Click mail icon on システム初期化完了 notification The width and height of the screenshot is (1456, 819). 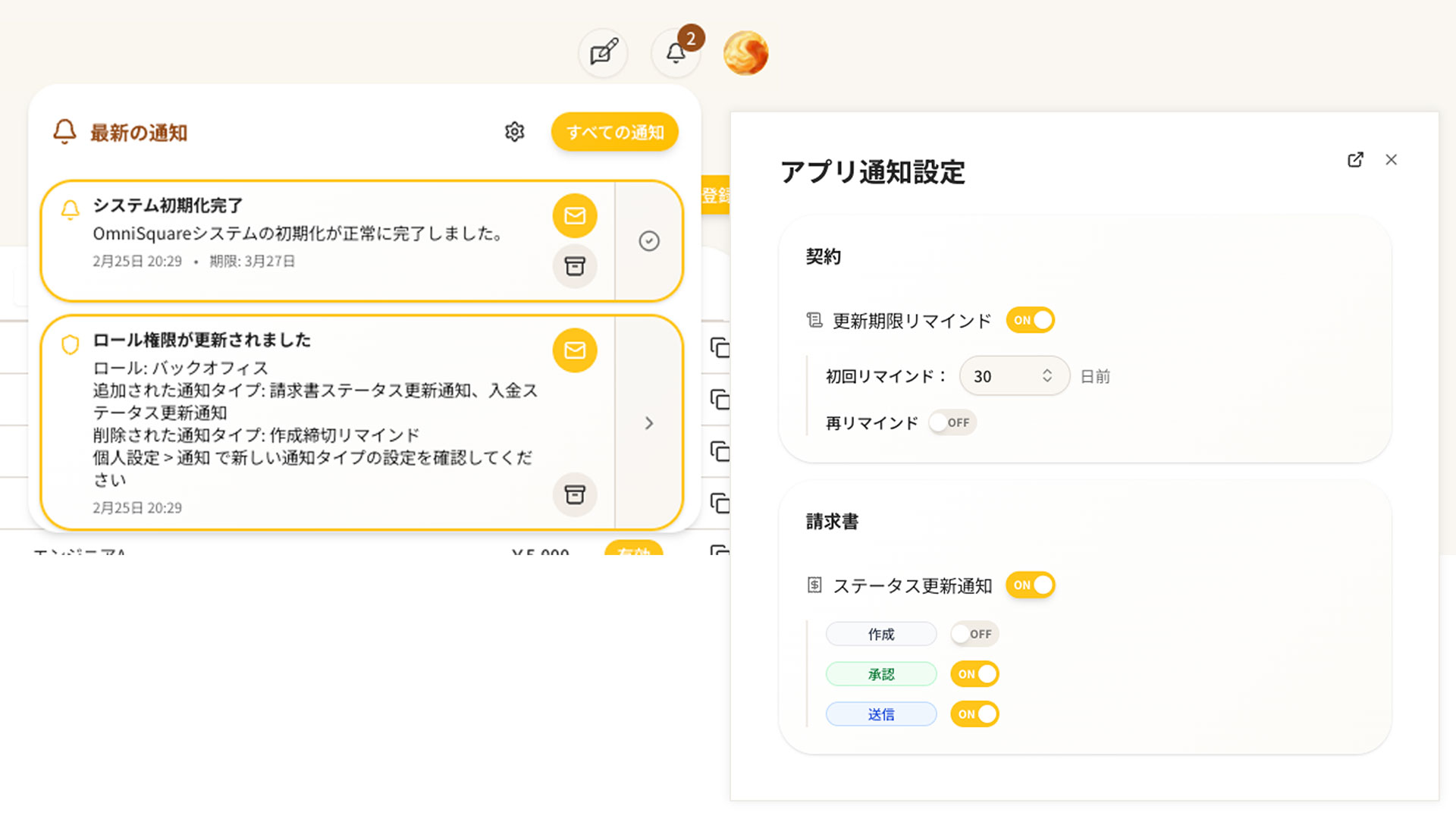pos(575,216)
